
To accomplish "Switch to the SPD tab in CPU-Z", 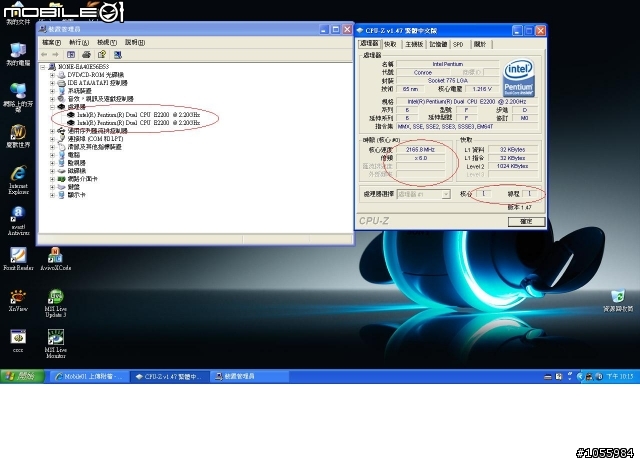I will pos(459,44).
